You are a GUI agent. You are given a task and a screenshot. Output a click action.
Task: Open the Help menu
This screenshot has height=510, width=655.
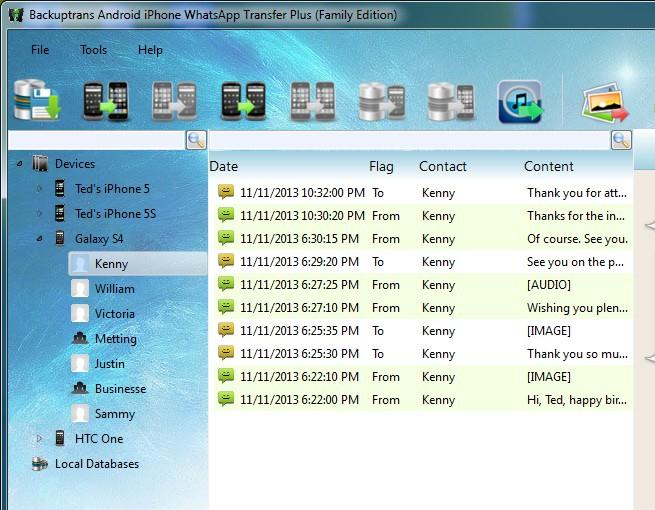click(150, 50)
